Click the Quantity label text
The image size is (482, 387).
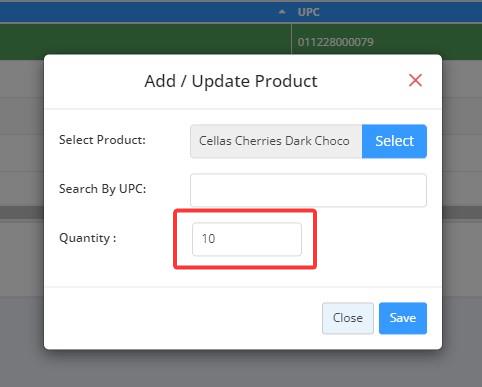pyautogui.click(x=88, y=238)
